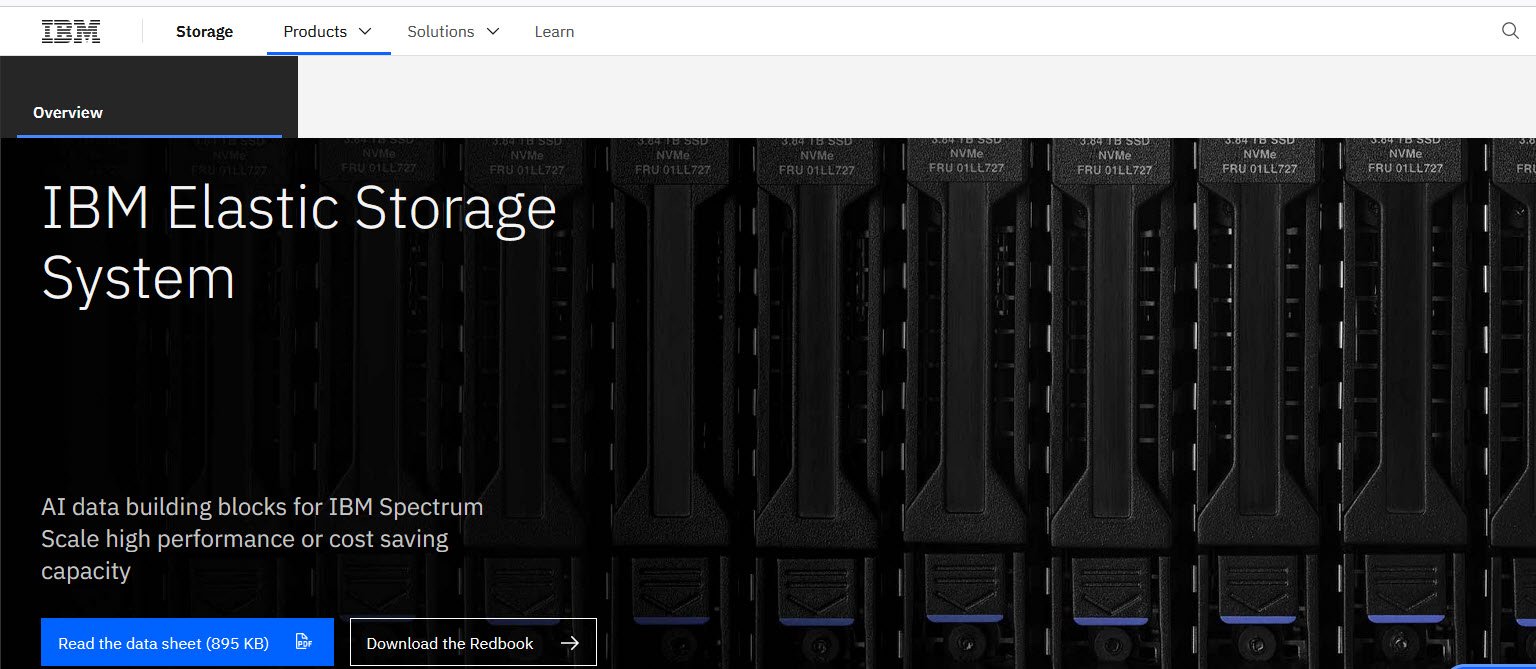Go to the Storage section link
Image resolution: width=1536 pixels, height=669 pixels.
(x=204, y=31)
